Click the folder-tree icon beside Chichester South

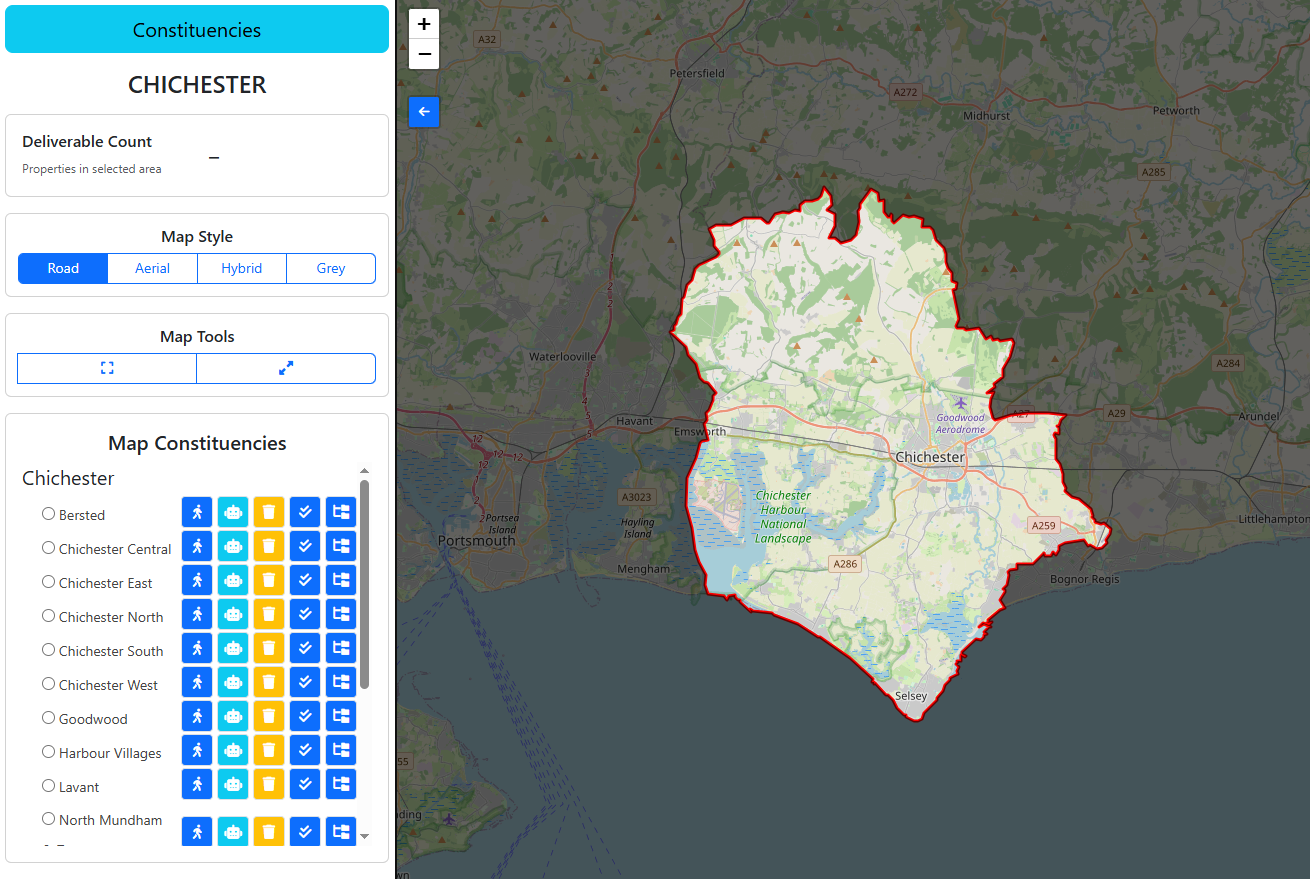coord(340,647)
